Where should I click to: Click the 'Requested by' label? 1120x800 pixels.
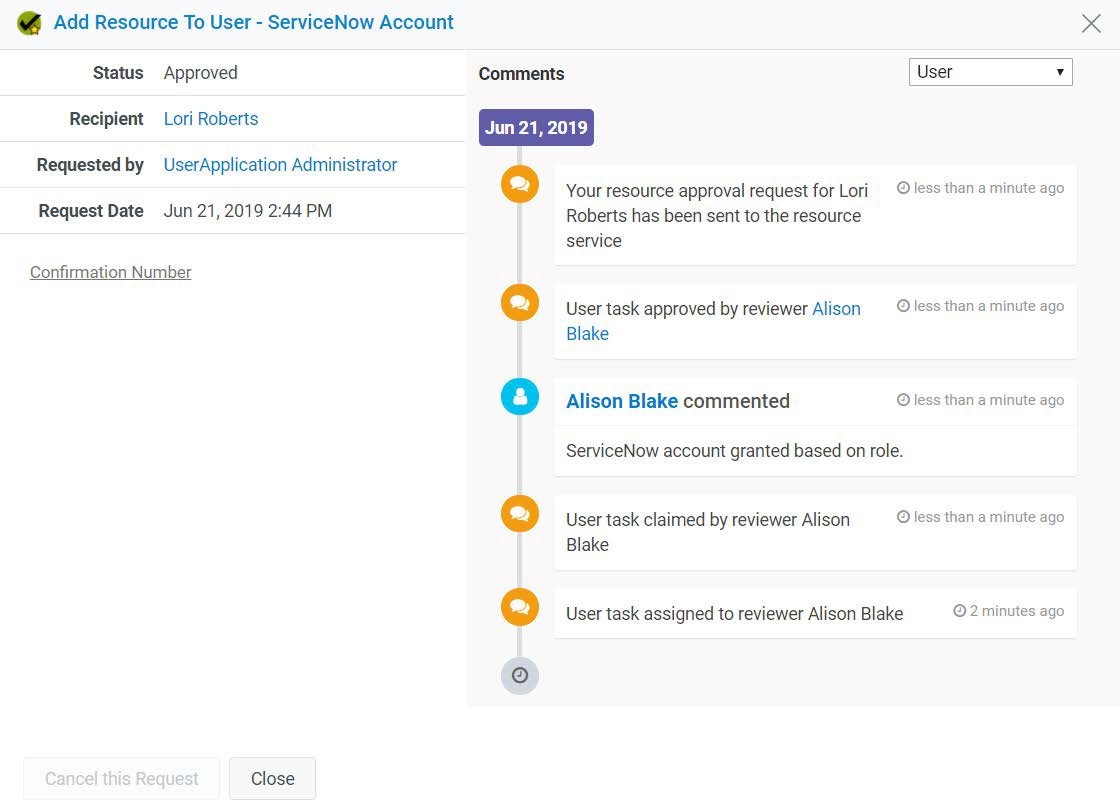[90, 165]
